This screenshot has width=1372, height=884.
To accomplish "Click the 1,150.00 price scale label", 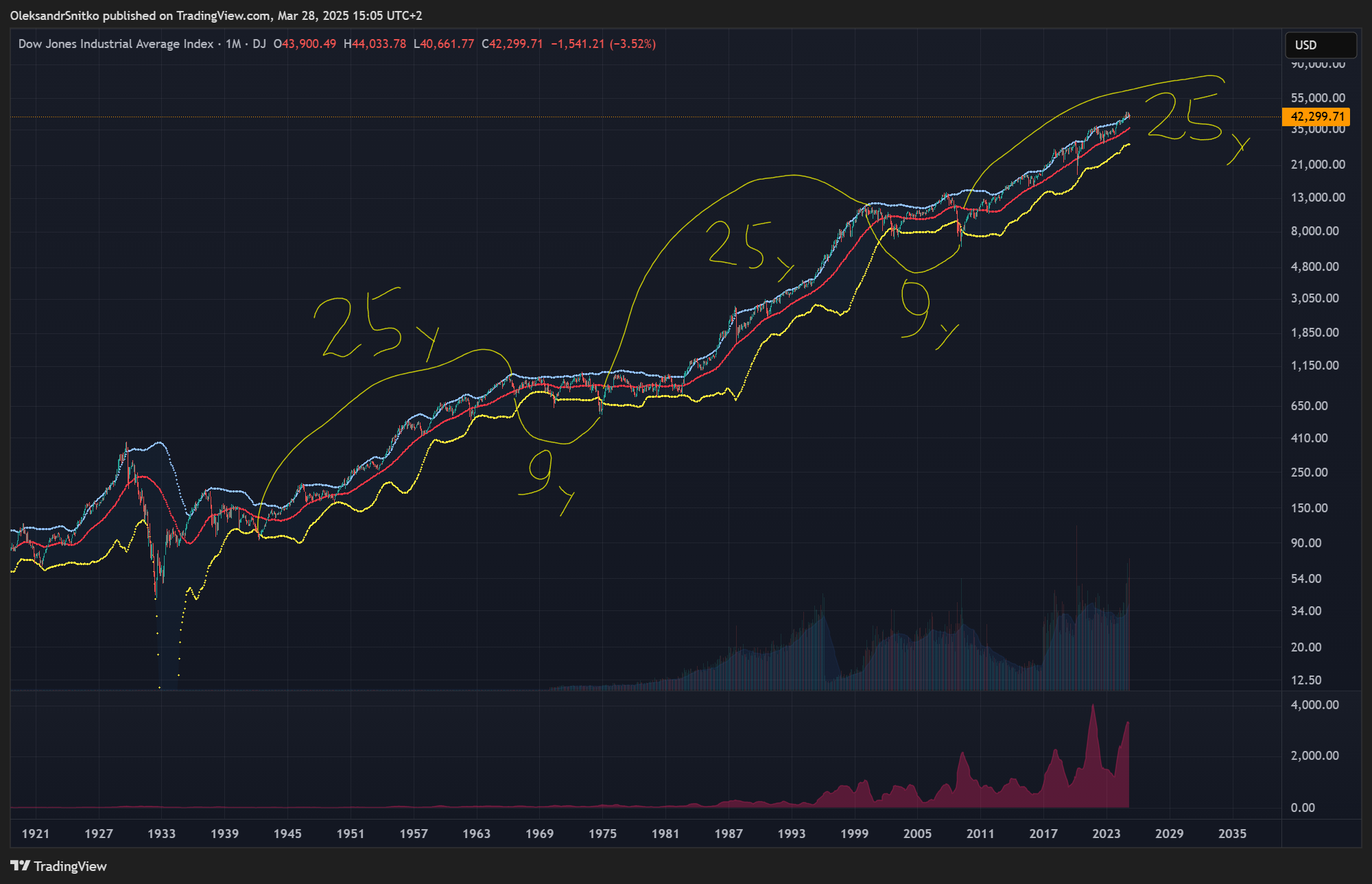I will pyautogui.click(x=1315, y=366).
